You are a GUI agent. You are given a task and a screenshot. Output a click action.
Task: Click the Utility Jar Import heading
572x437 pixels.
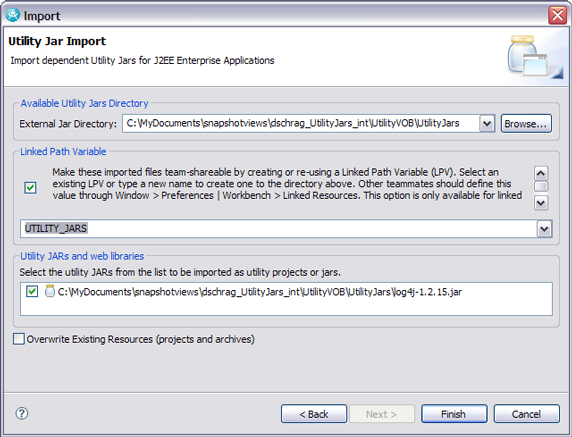tap(57, 41)
